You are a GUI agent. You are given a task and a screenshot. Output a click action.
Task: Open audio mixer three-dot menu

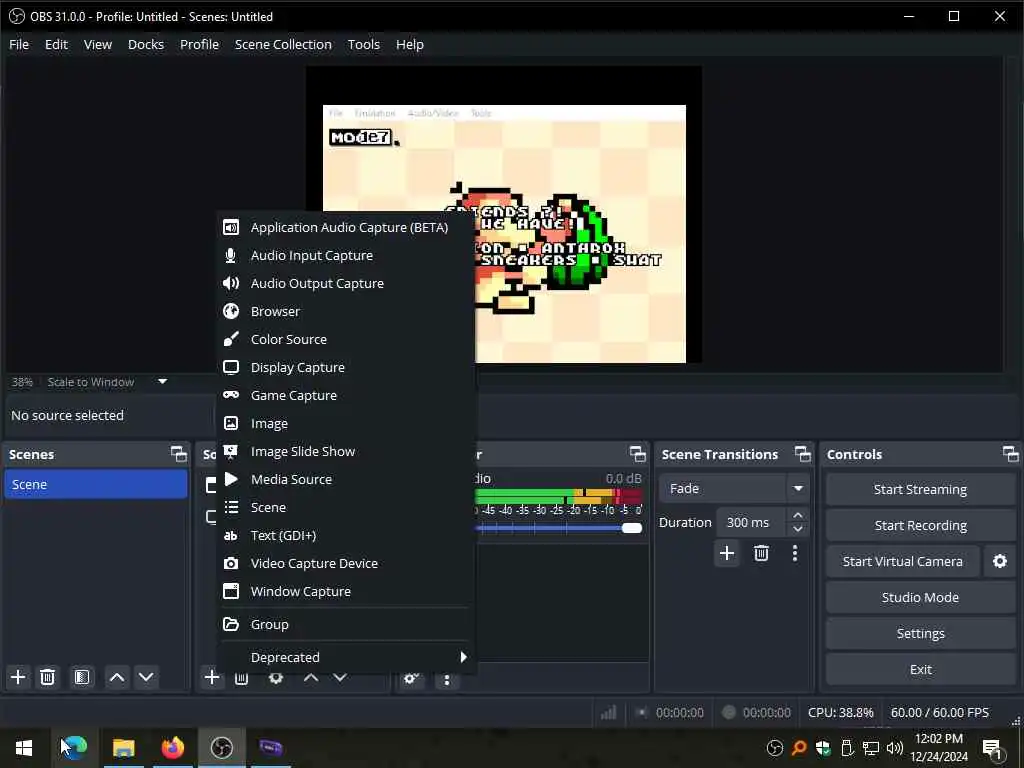click(x=447, y=680)
